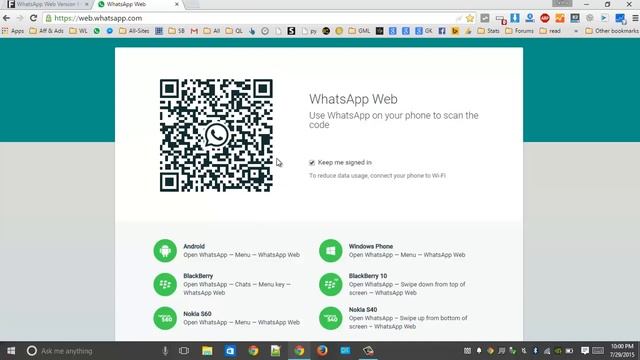This screenshot has width=640, height=360.
Task: Click the WhatsApp green bookmark icon
Action: tap(97, 31)
